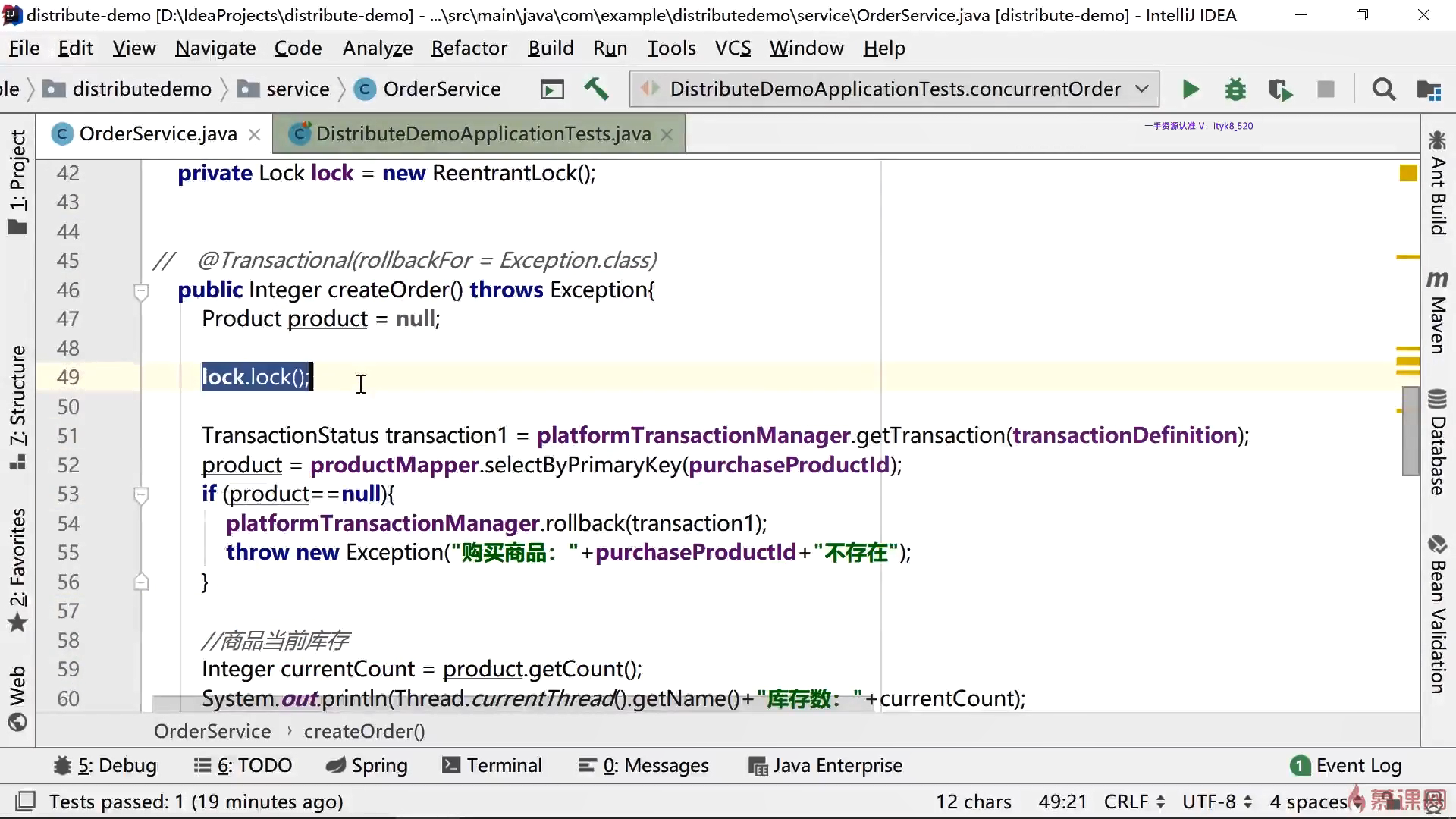Start debugging with the bug icon
The width and height of the screenshot is (1456, 819).
tap(1235, 89)
